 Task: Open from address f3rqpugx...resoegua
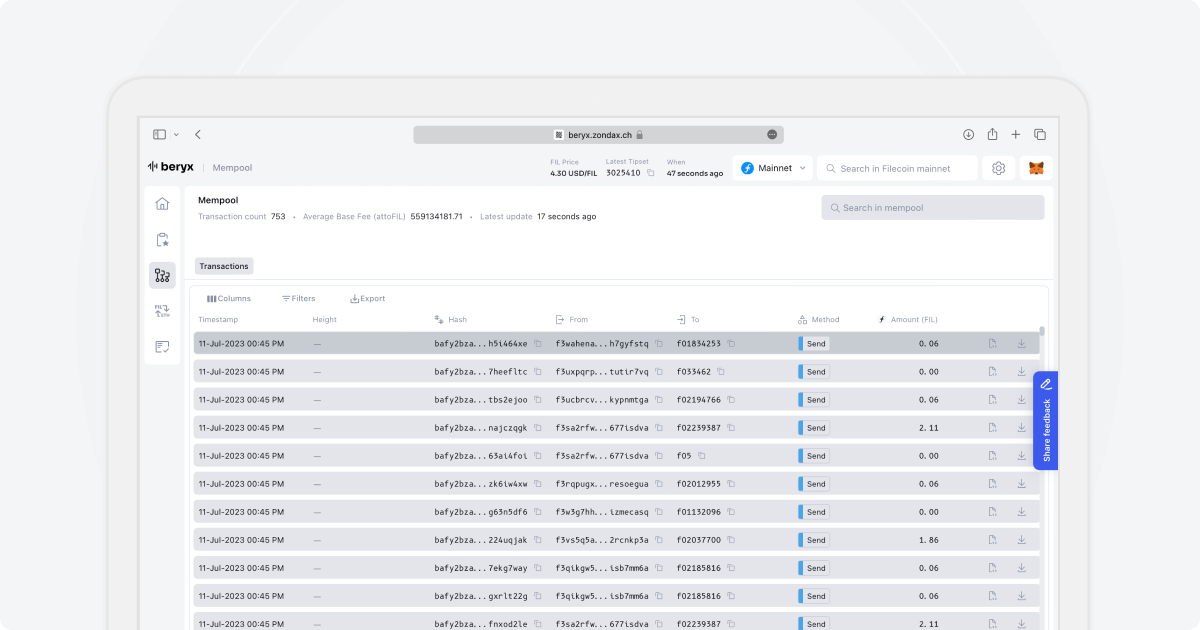602,483
